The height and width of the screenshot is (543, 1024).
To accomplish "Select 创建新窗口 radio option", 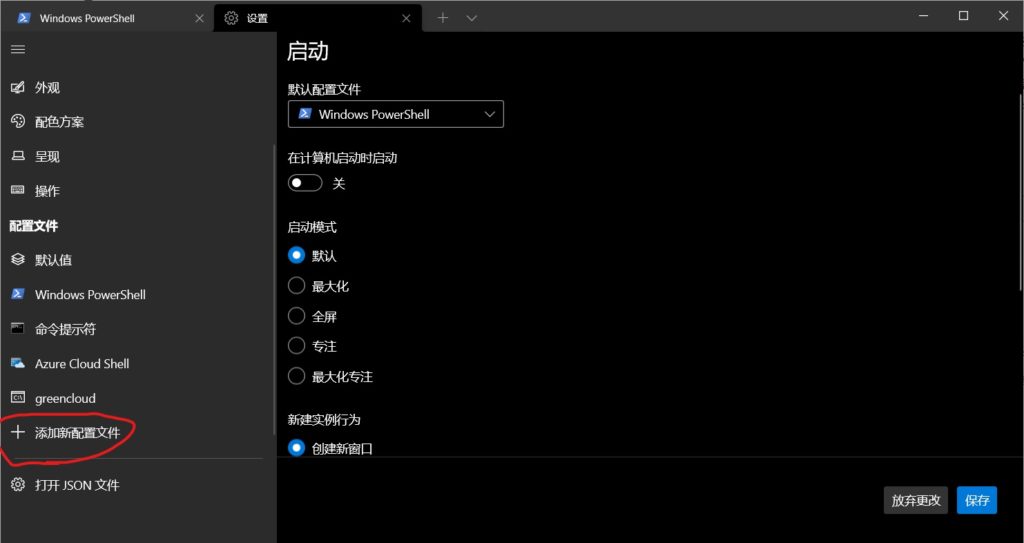I will [296, 448].
